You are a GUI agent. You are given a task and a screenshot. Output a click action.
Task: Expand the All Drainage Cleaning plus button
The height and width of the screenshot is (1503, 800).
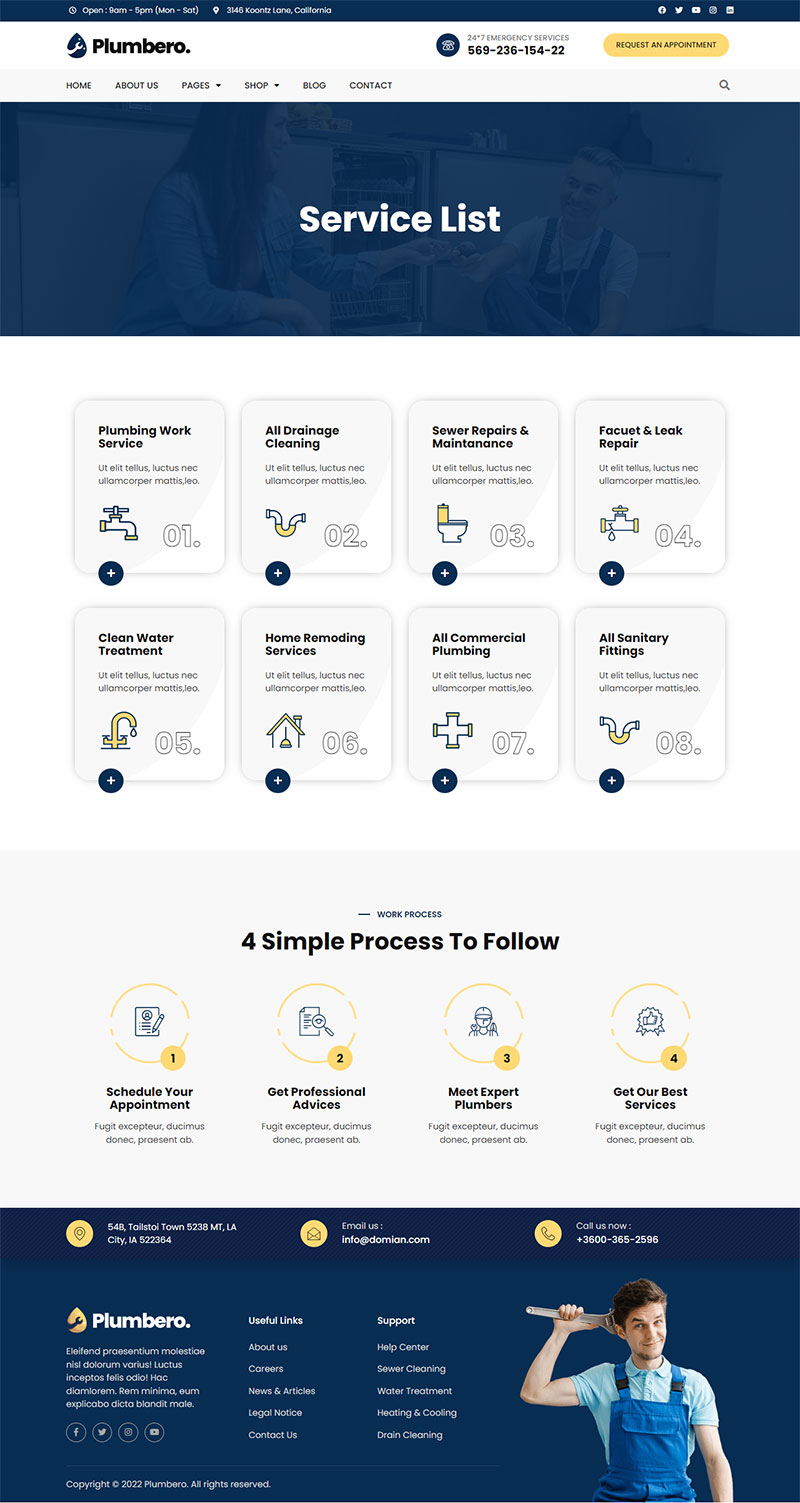(x=278, y=573)
